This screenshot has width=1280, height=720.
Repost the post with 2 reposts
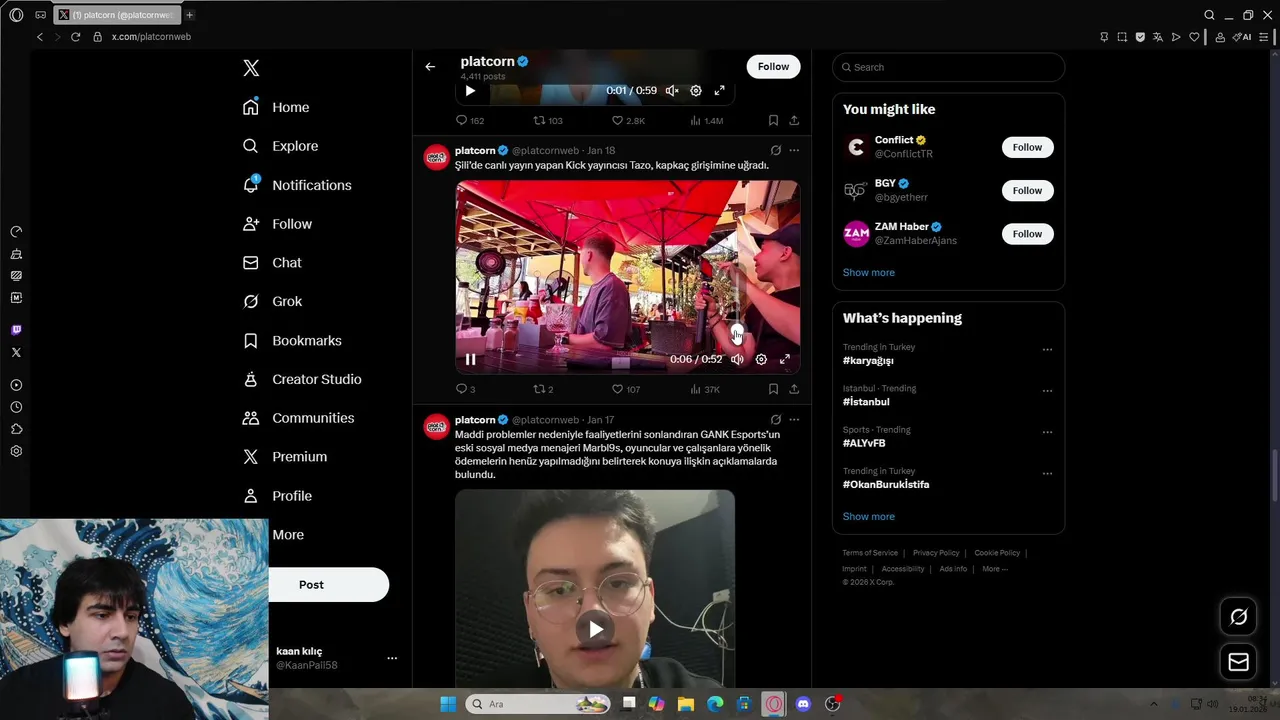tap(543, 389)
